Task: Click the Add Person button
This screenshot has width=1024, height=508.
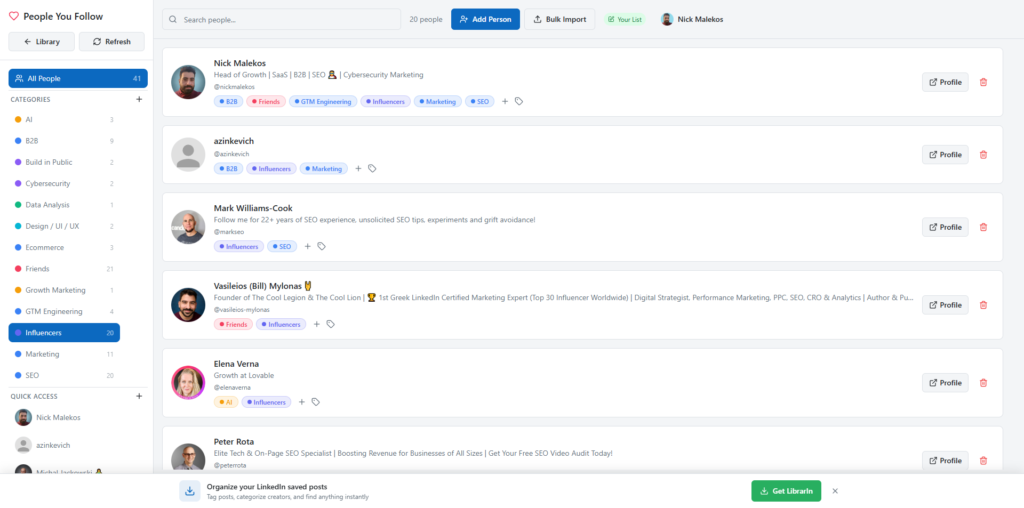Action: tap(485, 19)
